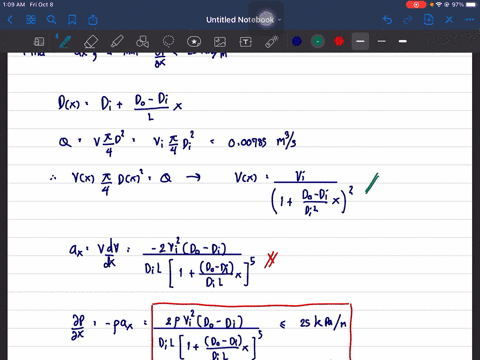
Task: Open the more options ellipsis menu
Action: pos(470,20)
